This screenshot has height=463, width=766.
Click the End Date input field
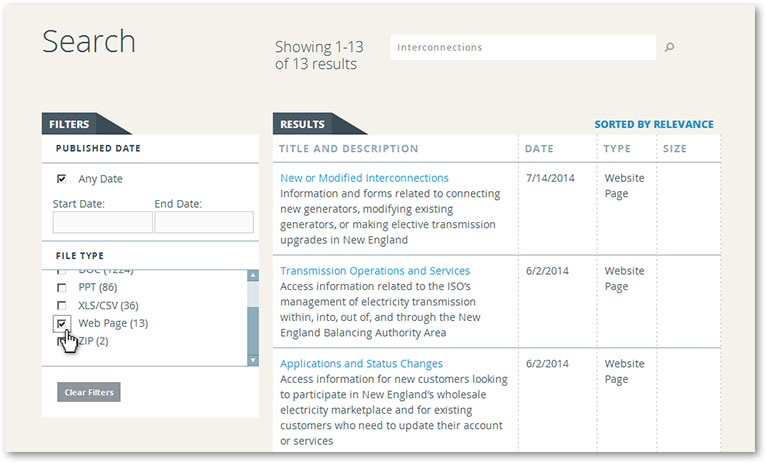tap(203, 222)
